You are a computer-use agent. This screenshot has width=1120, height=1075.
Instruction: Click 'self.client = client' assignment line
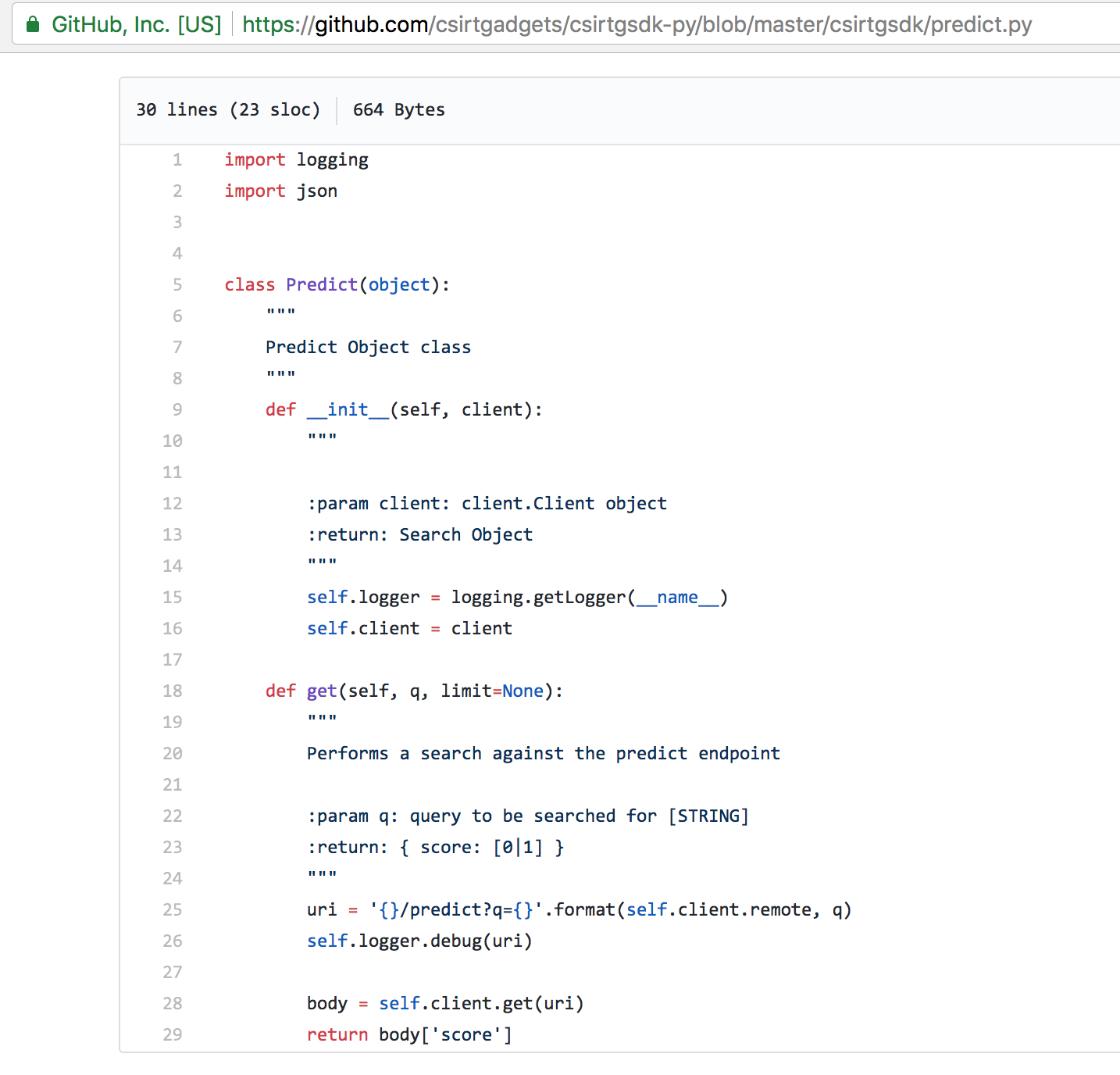[409, 629]
